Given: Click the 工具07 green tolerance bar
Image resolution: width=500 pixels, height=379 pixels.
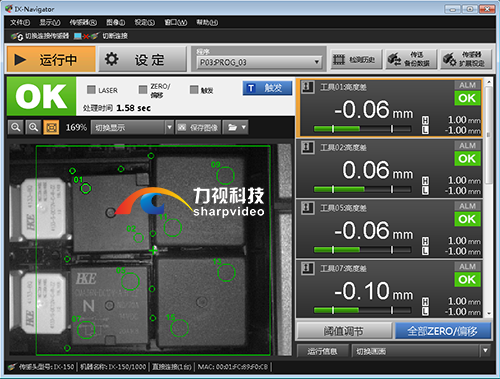Looking at the screenshot, I should pyautogui.click(x=362, y=310).
